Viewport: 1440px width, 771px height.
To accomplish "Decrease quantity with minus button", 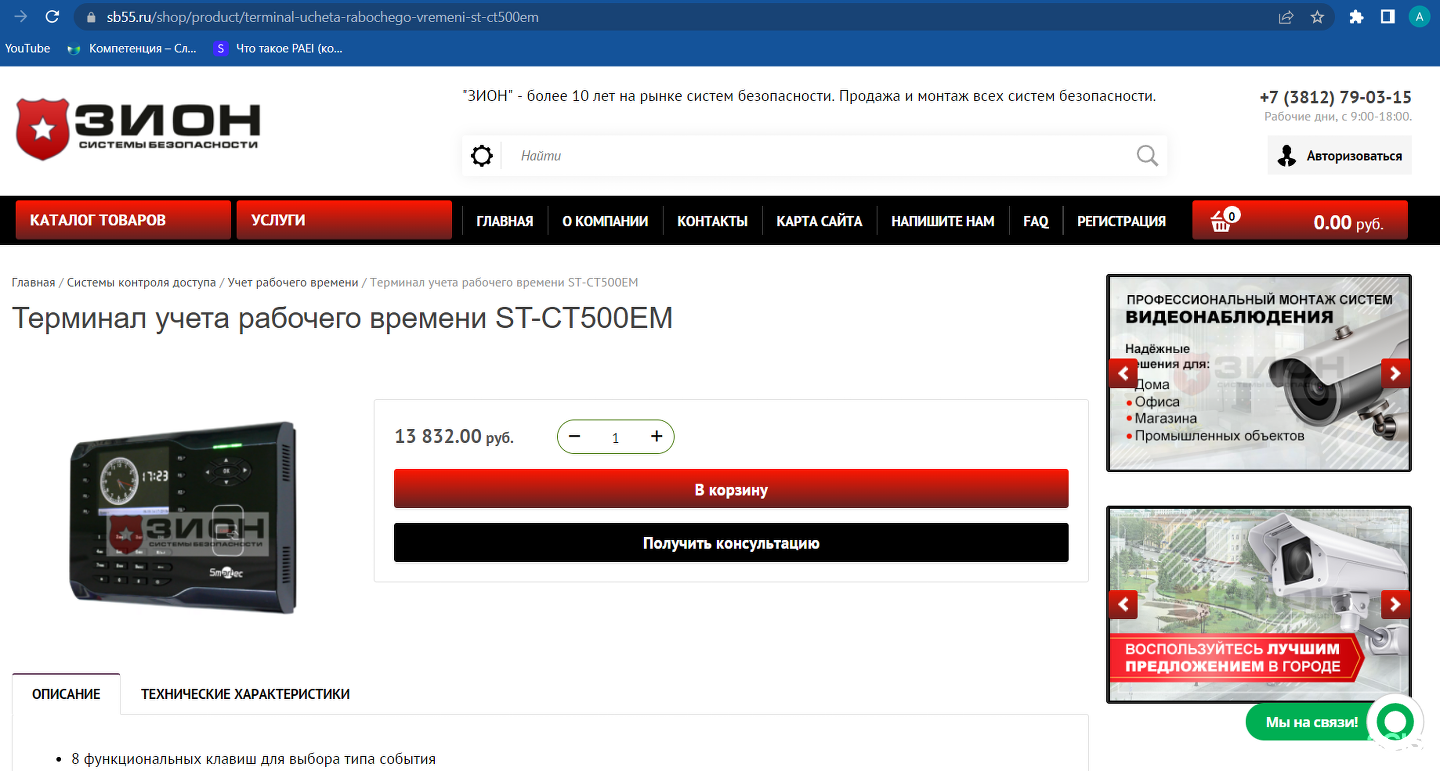I will point(574,436).
